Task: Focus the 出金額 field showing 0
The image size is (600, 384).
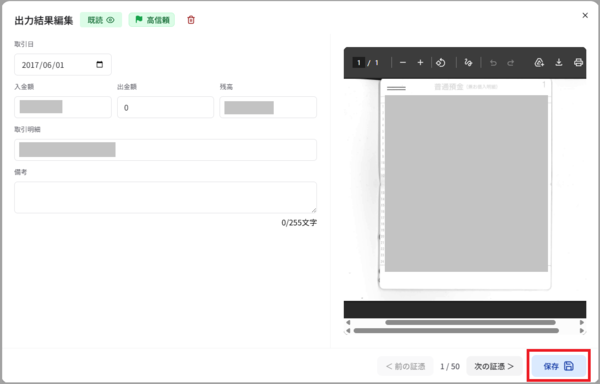Action: pyautogui.click(x=165, y=107)
